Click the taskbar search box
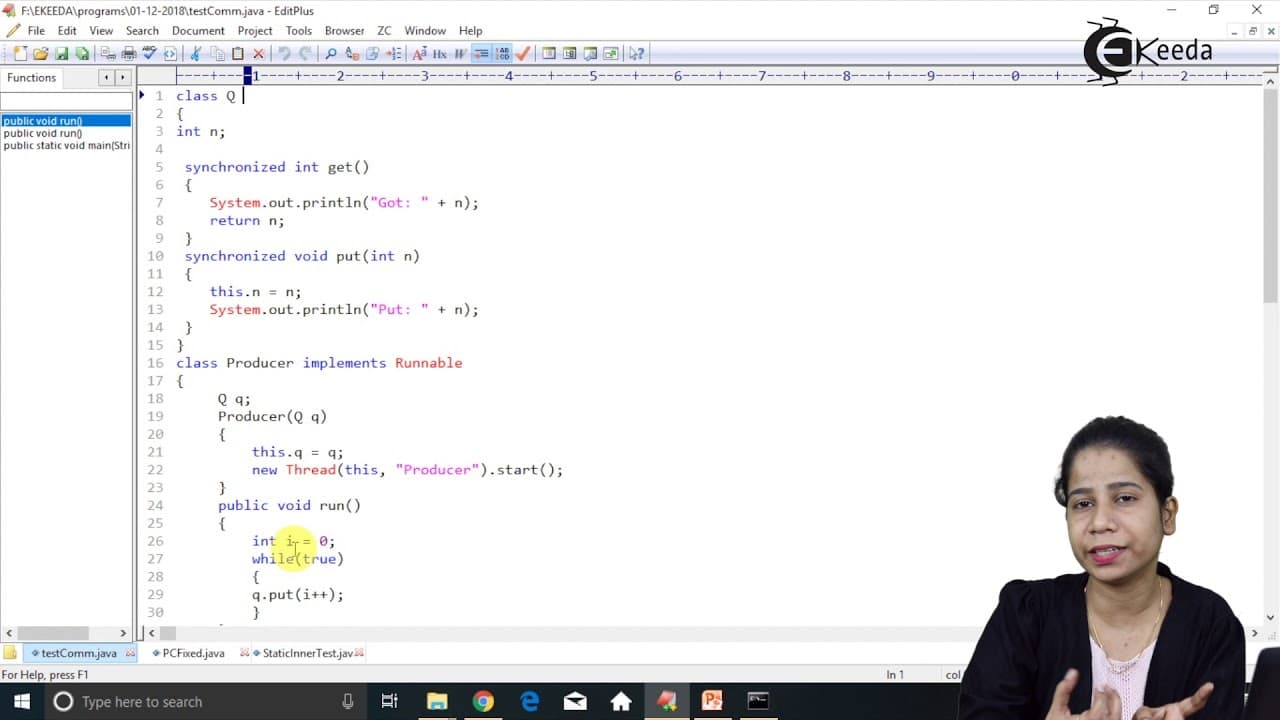The width and height of the screenshot is (1280, 720). (205, 701)
